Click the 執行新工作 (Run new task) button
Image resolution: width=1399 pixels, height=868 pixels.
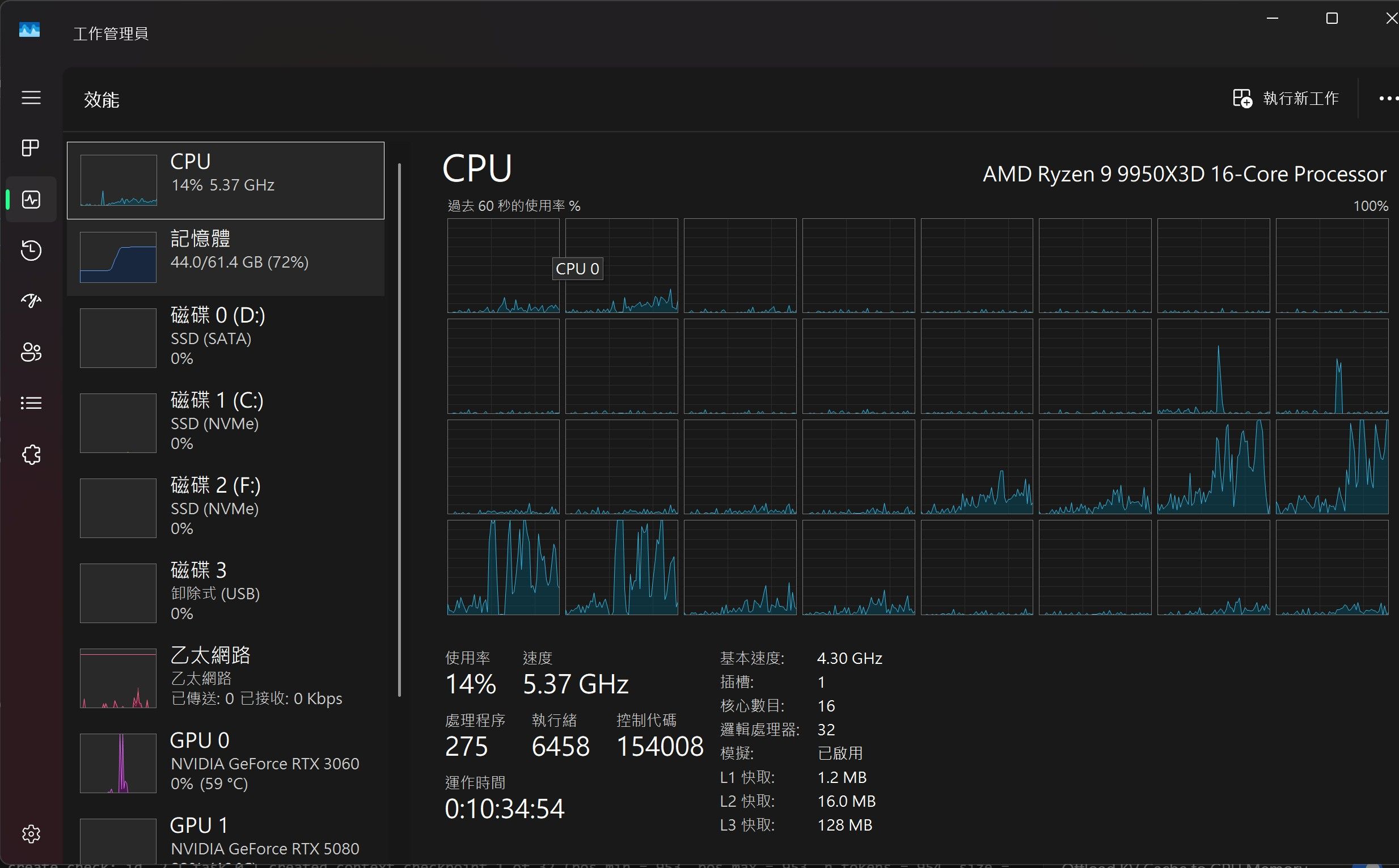tap(1286, 98)
